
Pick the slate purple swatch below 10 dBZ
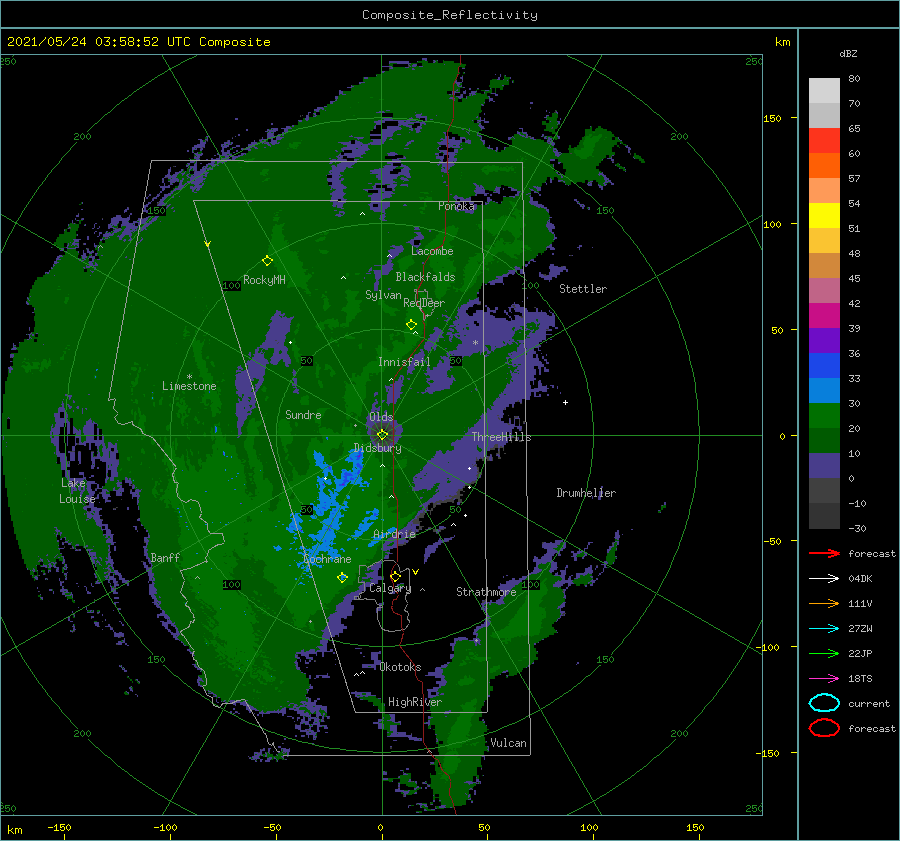pos(824,466)
